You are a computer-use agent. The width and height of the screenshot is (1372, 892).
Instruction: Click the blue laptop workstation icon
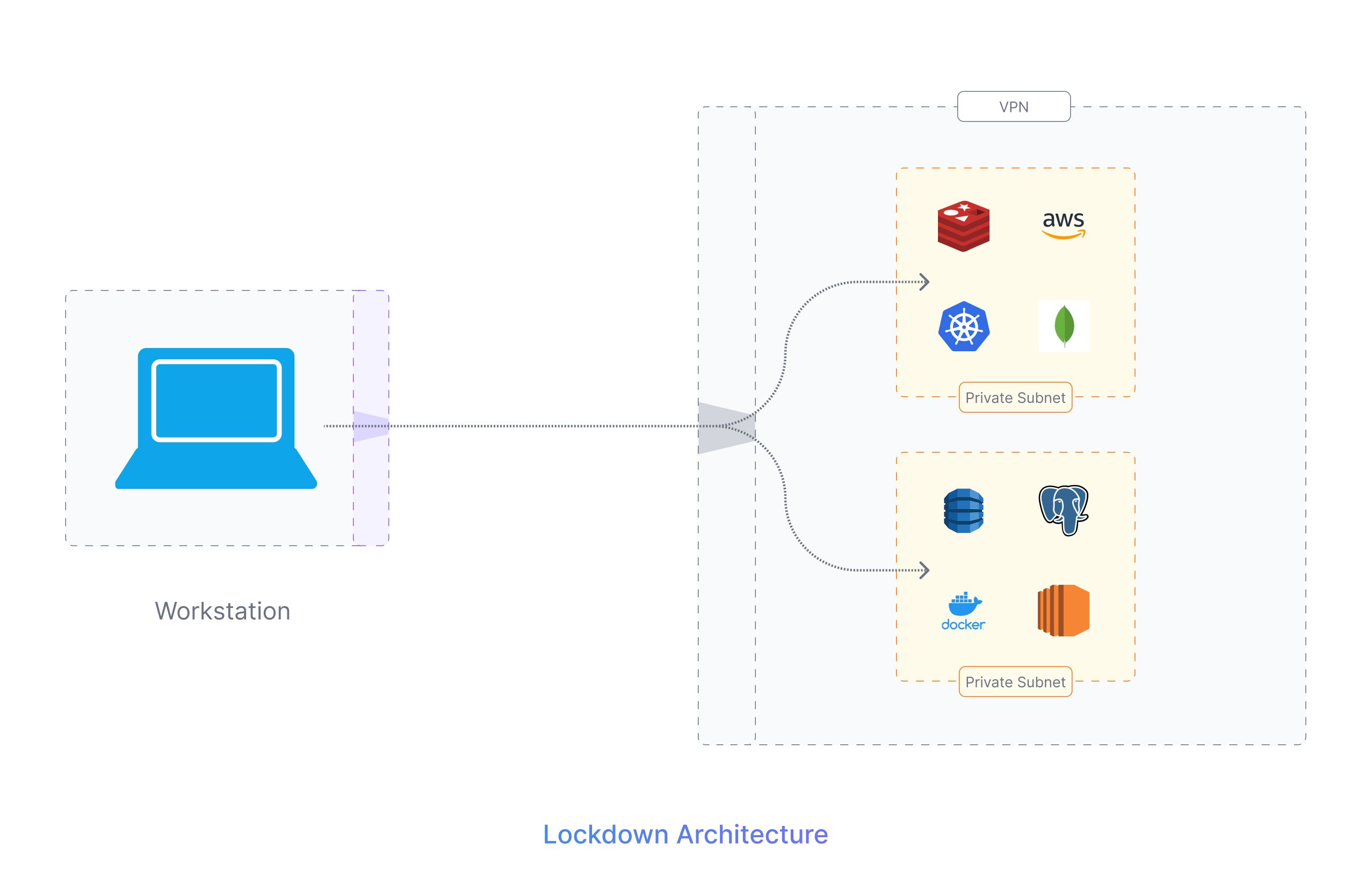(x=216, y=418)
